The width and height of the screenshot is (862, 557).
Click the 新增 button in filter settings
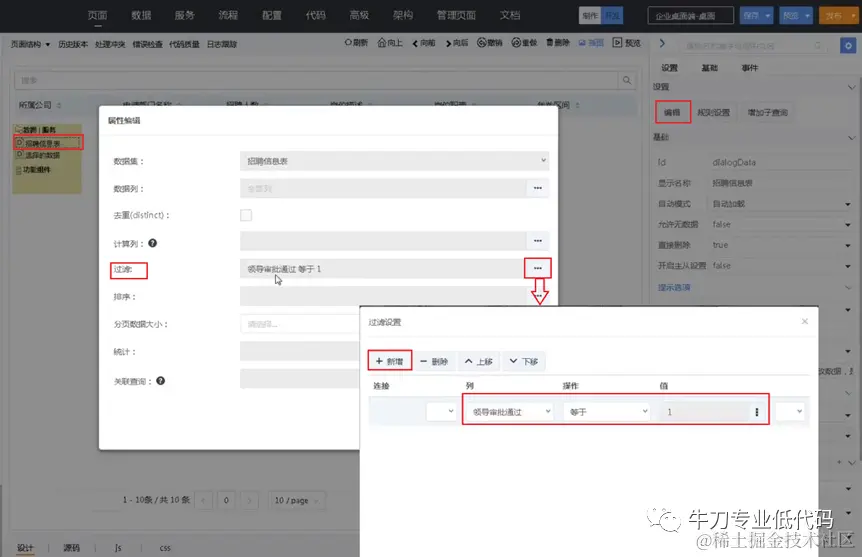(x=389, y=361)
